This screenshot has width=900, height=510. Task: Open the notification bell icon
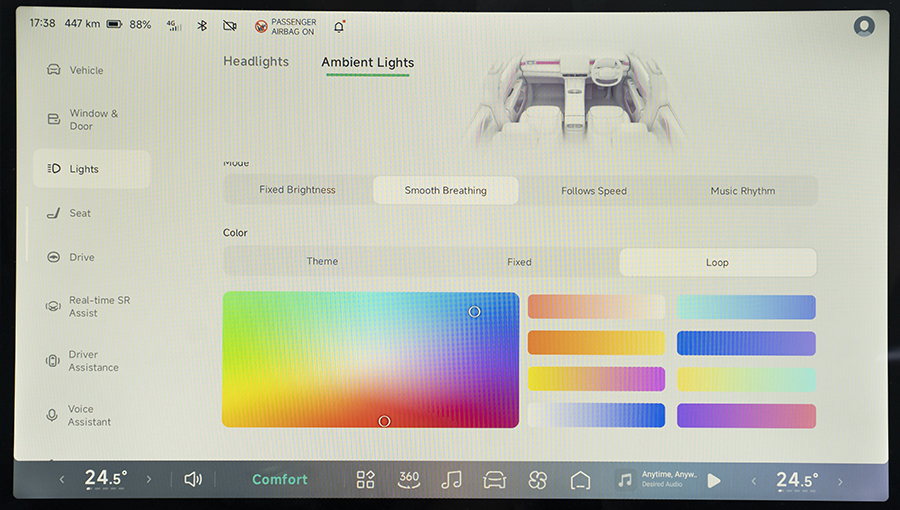pyautogui.click(x=338, y=26)
